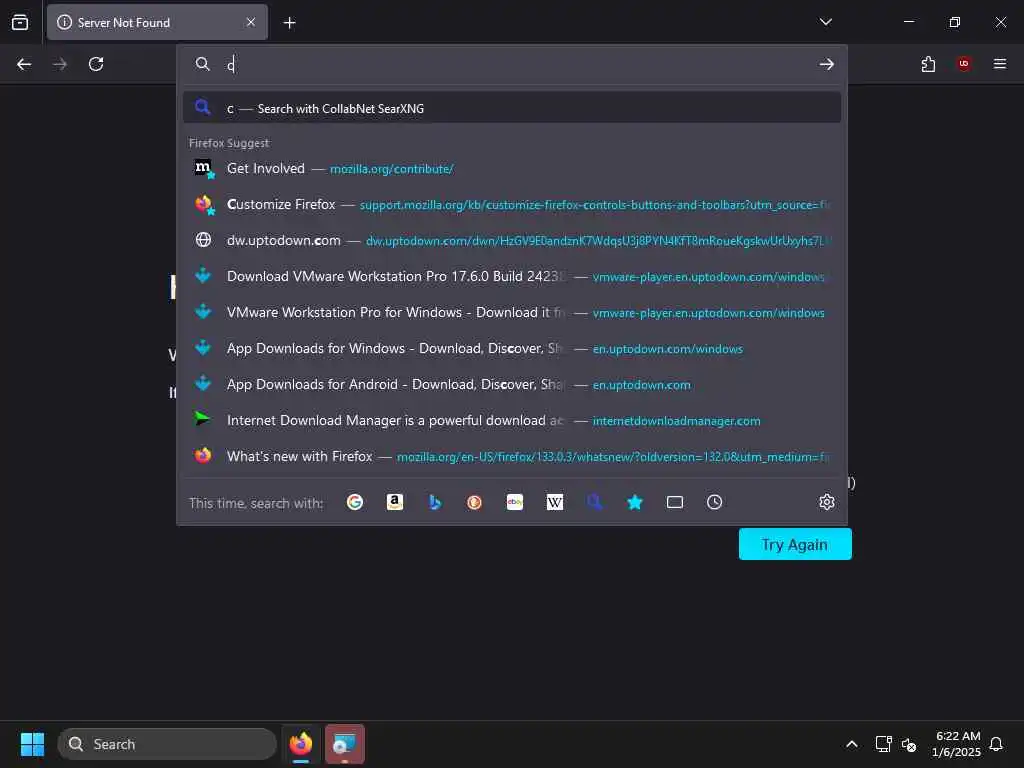Click the taskbar Search box
The width and height of the screenshot is (1024, 768).
tap(167, 744)
